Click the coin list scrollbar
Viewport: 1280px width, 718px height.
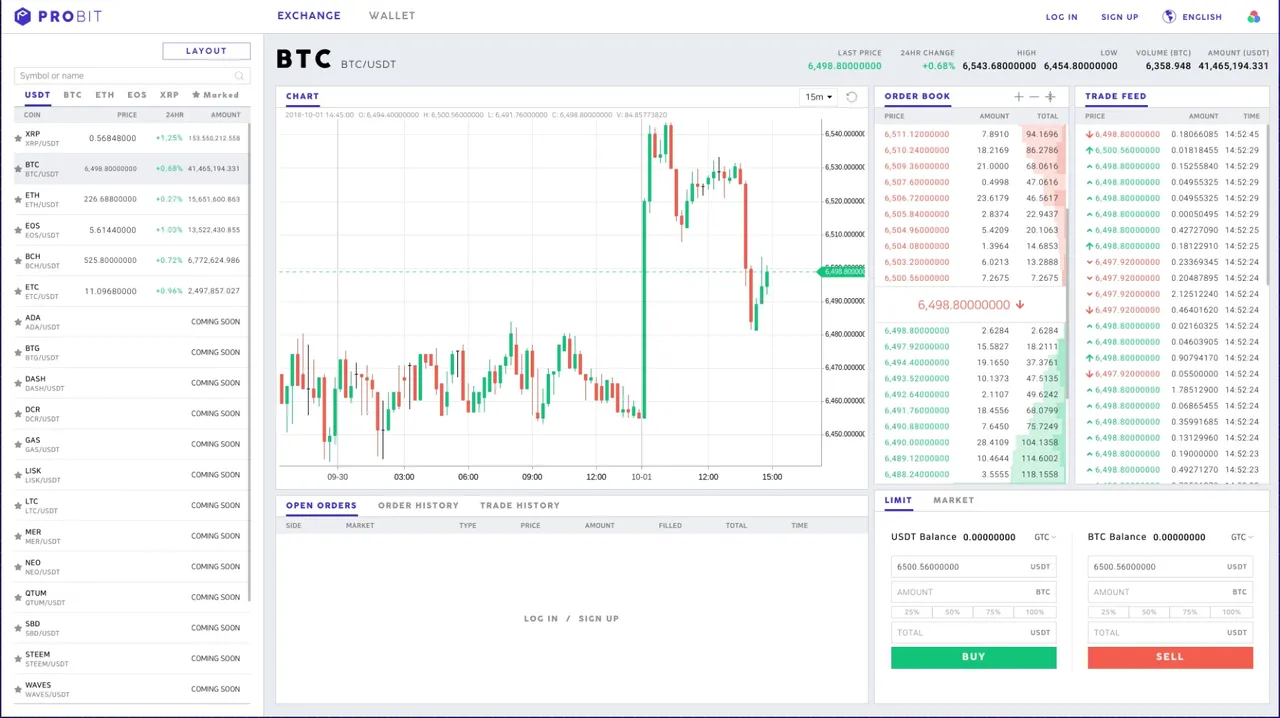point(248,360)
